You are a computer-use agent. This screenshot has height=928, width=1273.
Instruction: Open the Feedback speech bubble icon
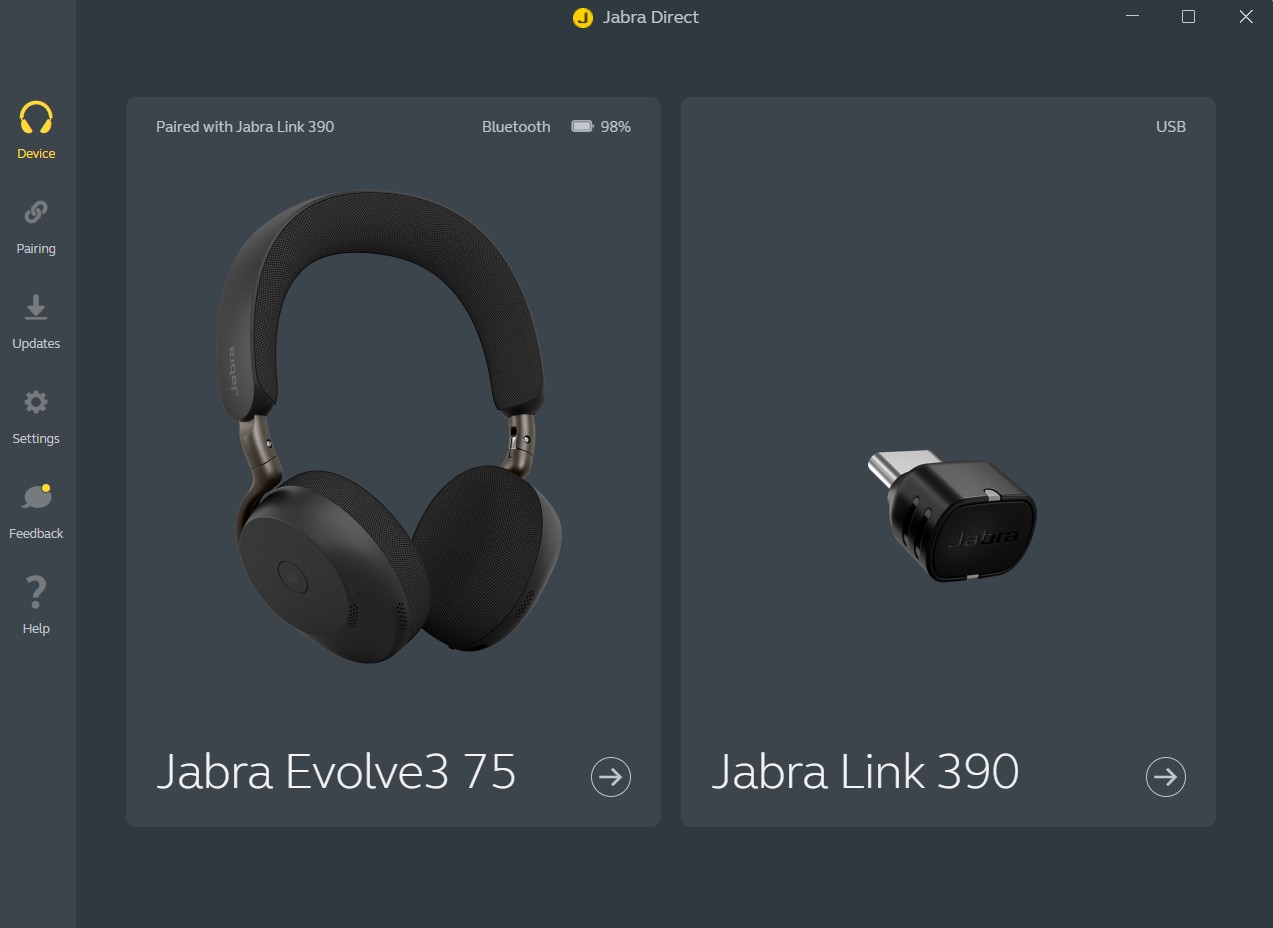(x=36, y=496)
